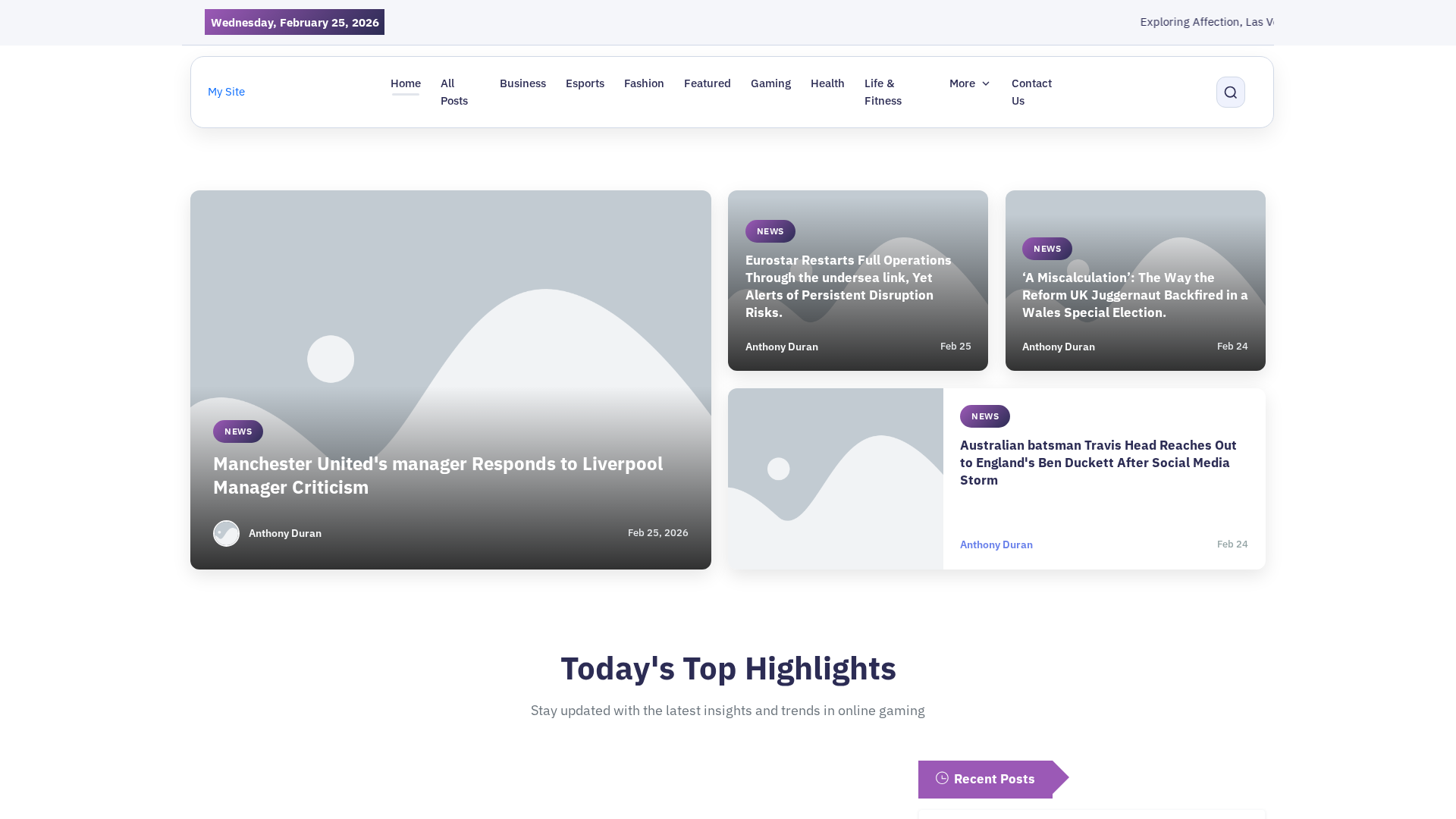The image size is (1456, 819).
Task: Click the NEWS badge on the Travis Head story
Action: coord(984,416)
